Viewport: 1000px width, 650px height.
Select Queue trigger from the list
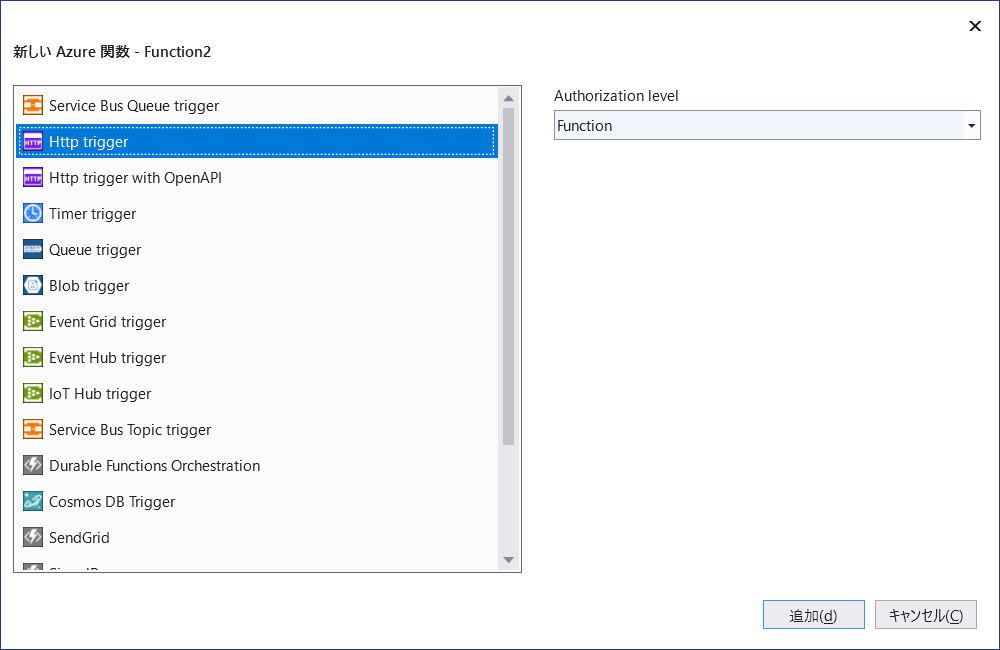[256, 249]
